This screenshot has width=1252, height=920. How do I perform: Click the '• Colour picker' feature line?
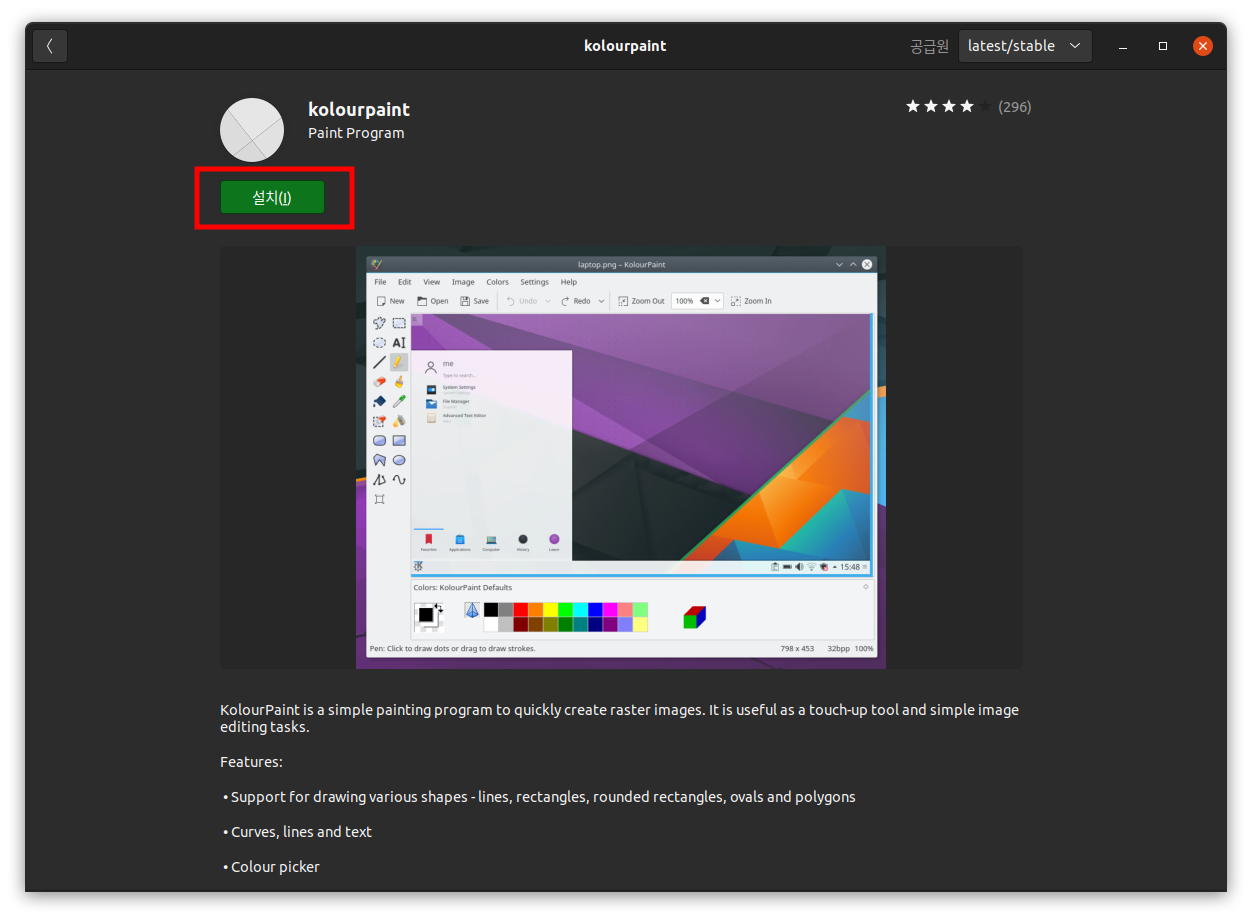271,867
